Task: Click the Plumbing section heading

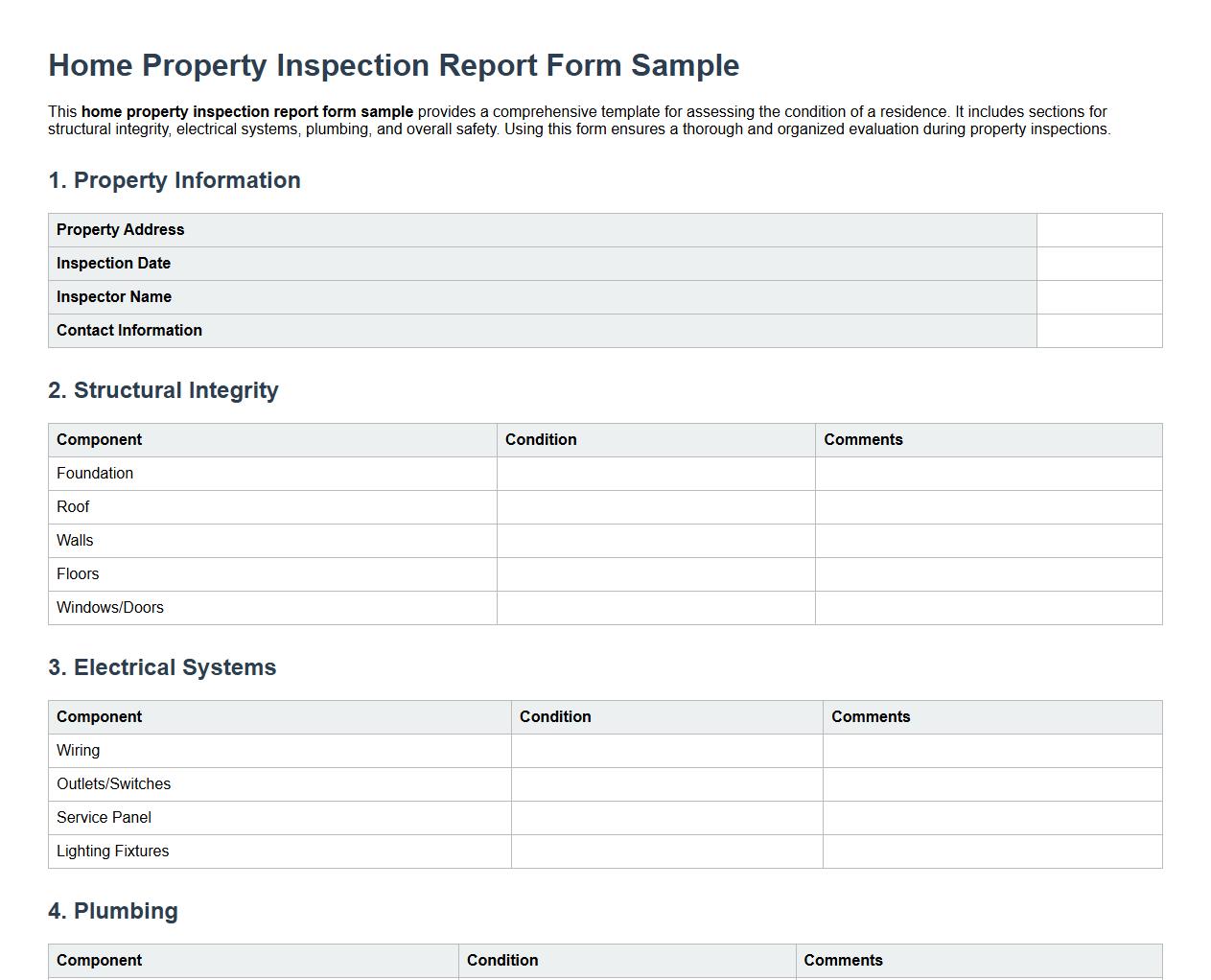Action: (x=113, y=911)
